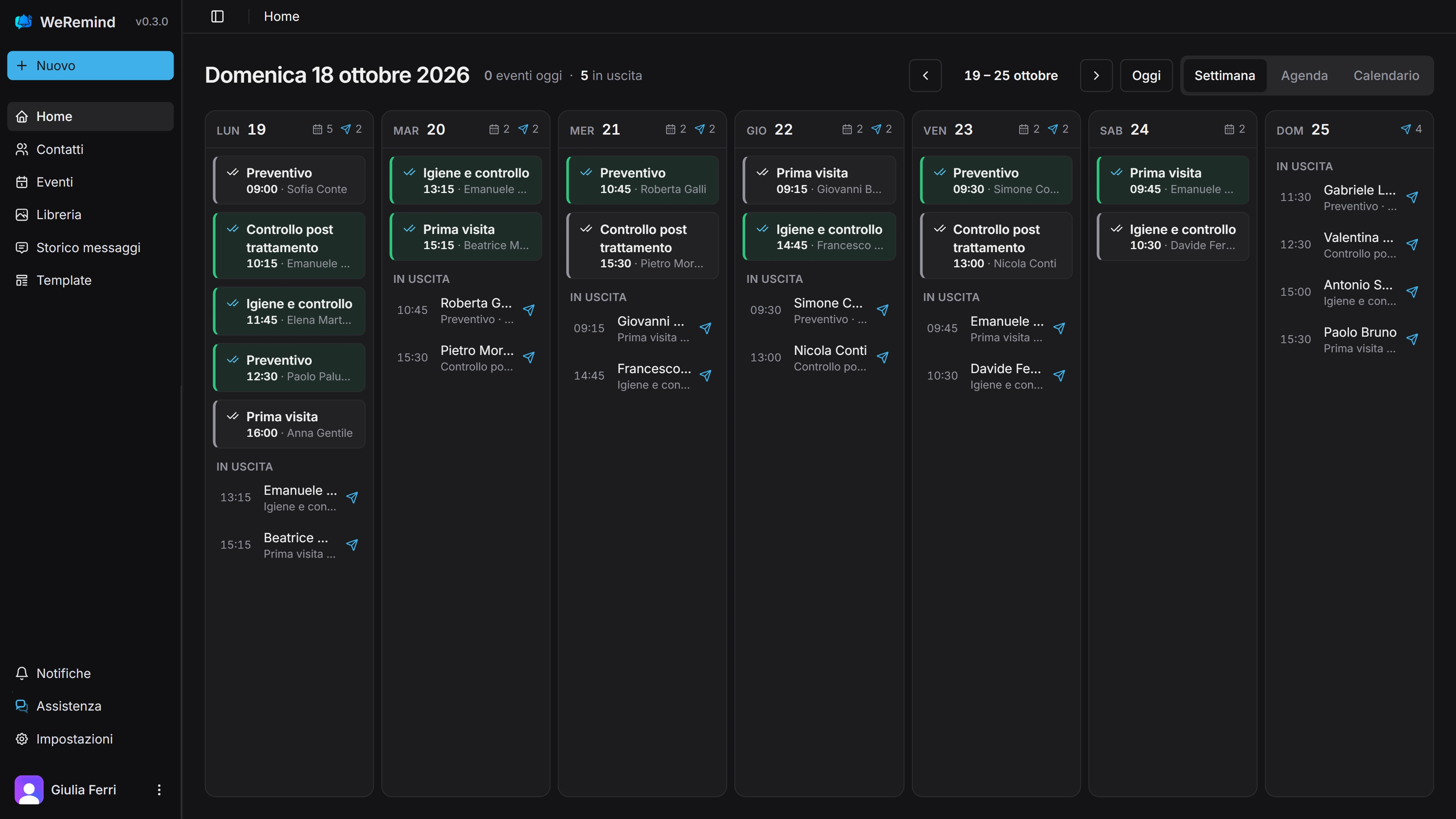Open Eventi in the sidebar

pyautogui.click(x=91, y=182)
